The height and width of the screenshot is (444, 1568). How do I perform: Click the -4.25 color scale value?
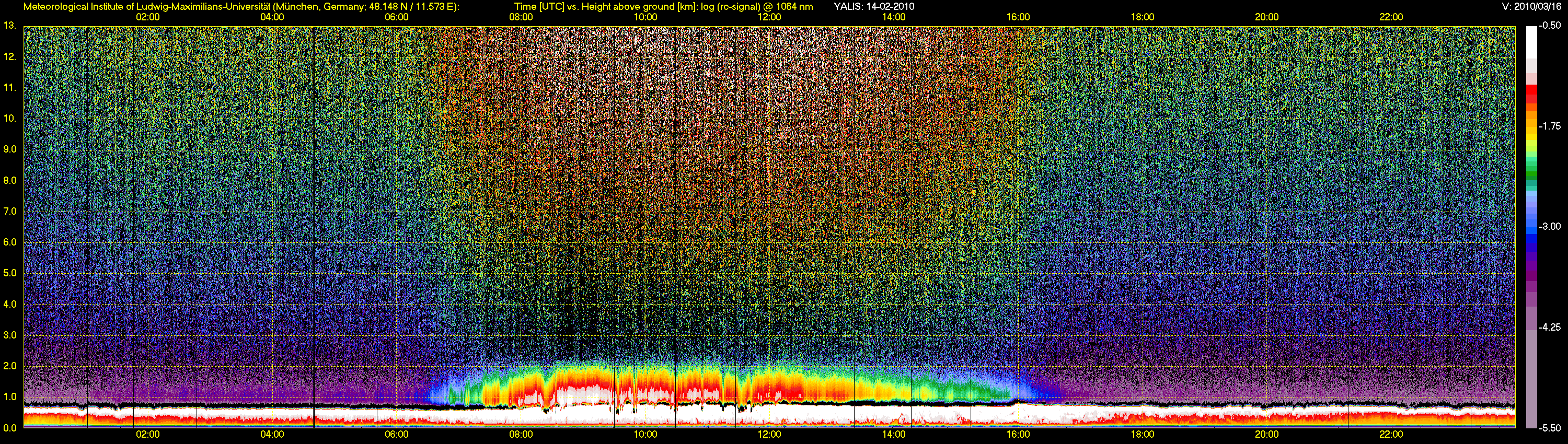(x=1550, y=327)
